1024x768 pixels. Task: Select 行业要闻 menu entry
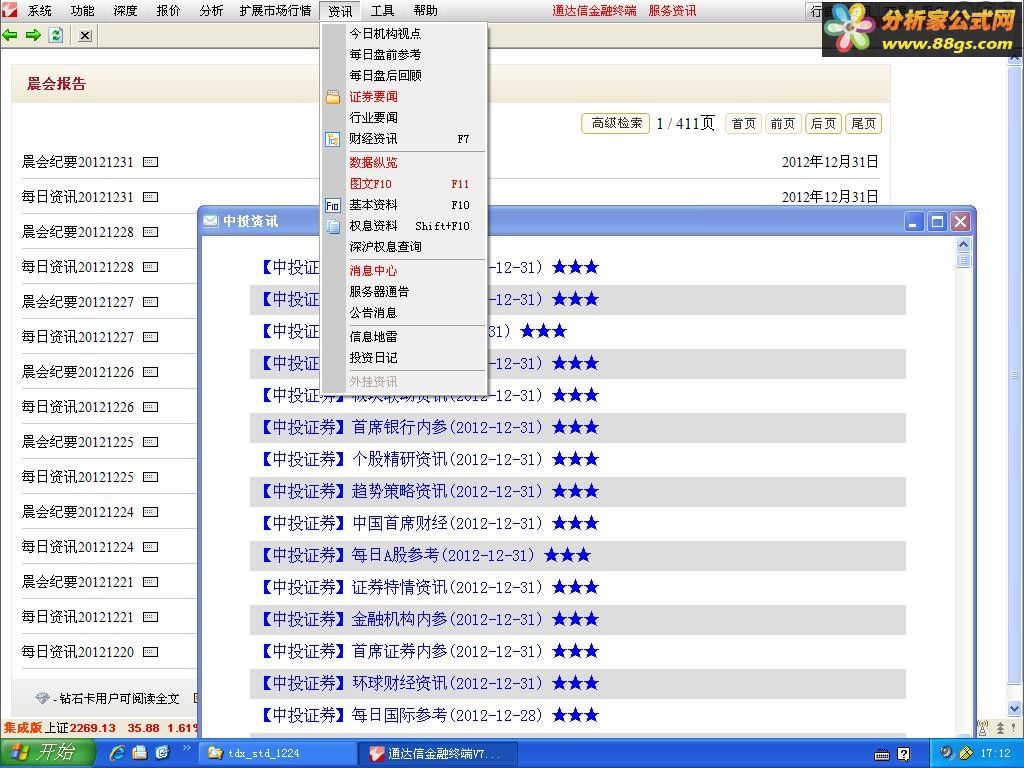(405, 118)
